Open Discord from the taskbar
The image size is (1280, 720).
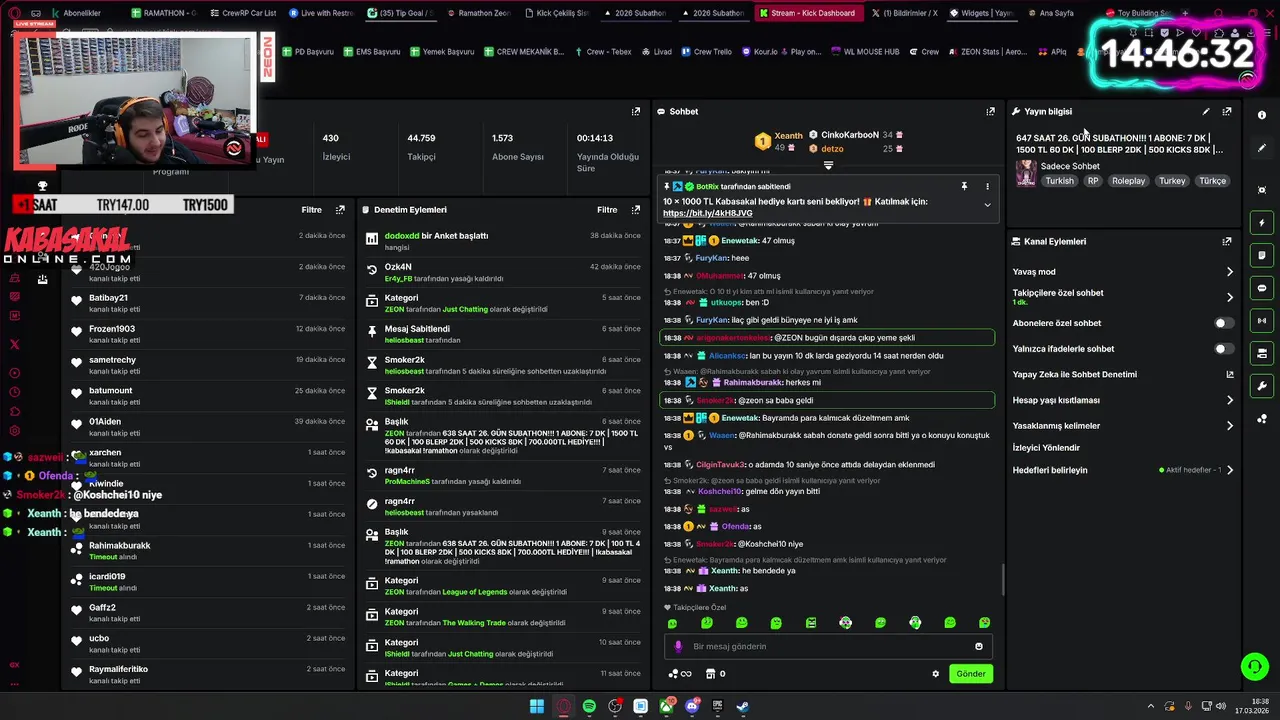pyautogui.click(x=692, y=706)
